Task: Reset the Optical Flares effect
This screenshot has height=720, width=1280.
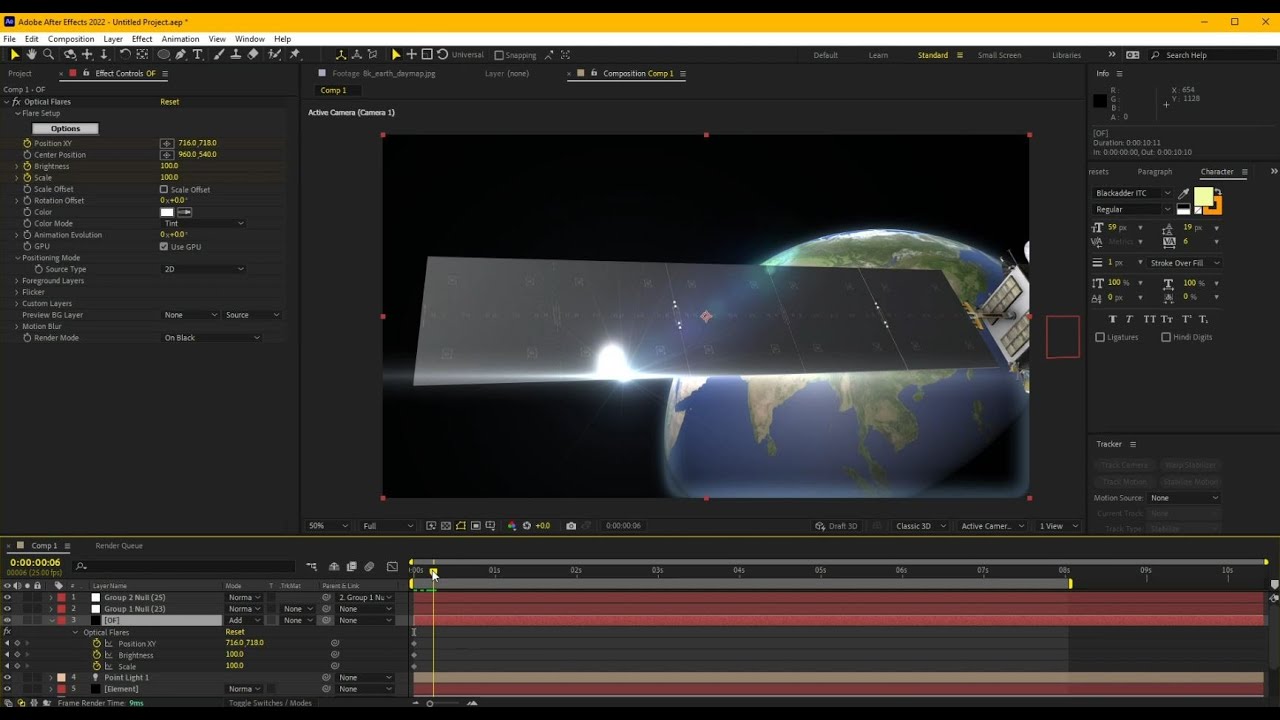Action: pyautogui.click(x=170, y=102)
